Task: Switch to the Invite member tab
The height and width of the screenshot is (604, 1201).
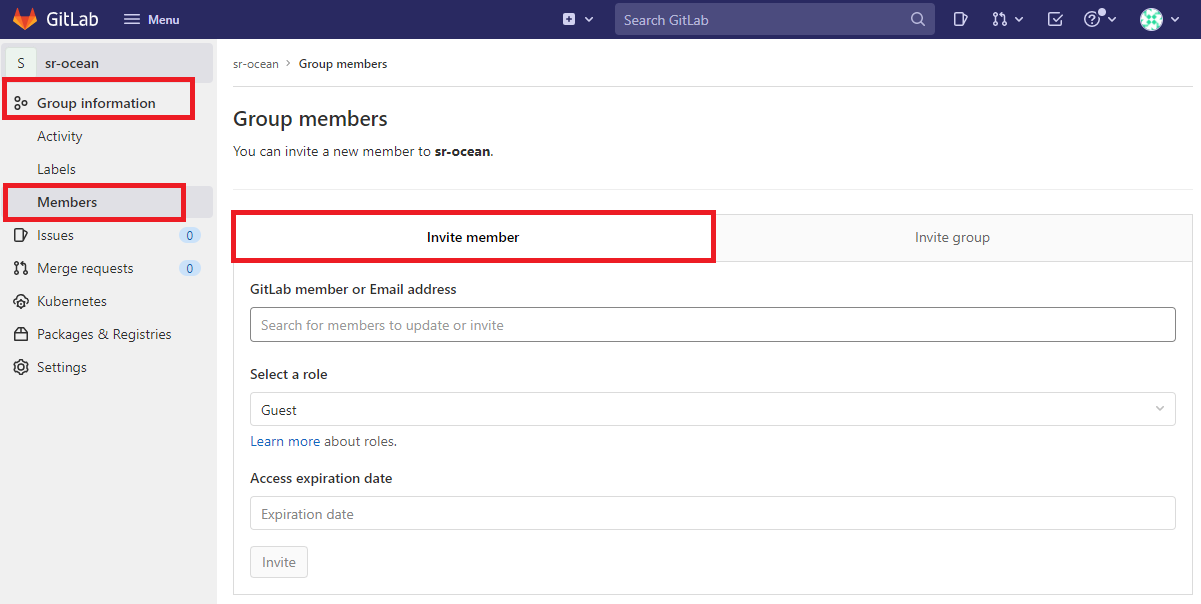Action: pyautogui.click(x=473, y=237)
